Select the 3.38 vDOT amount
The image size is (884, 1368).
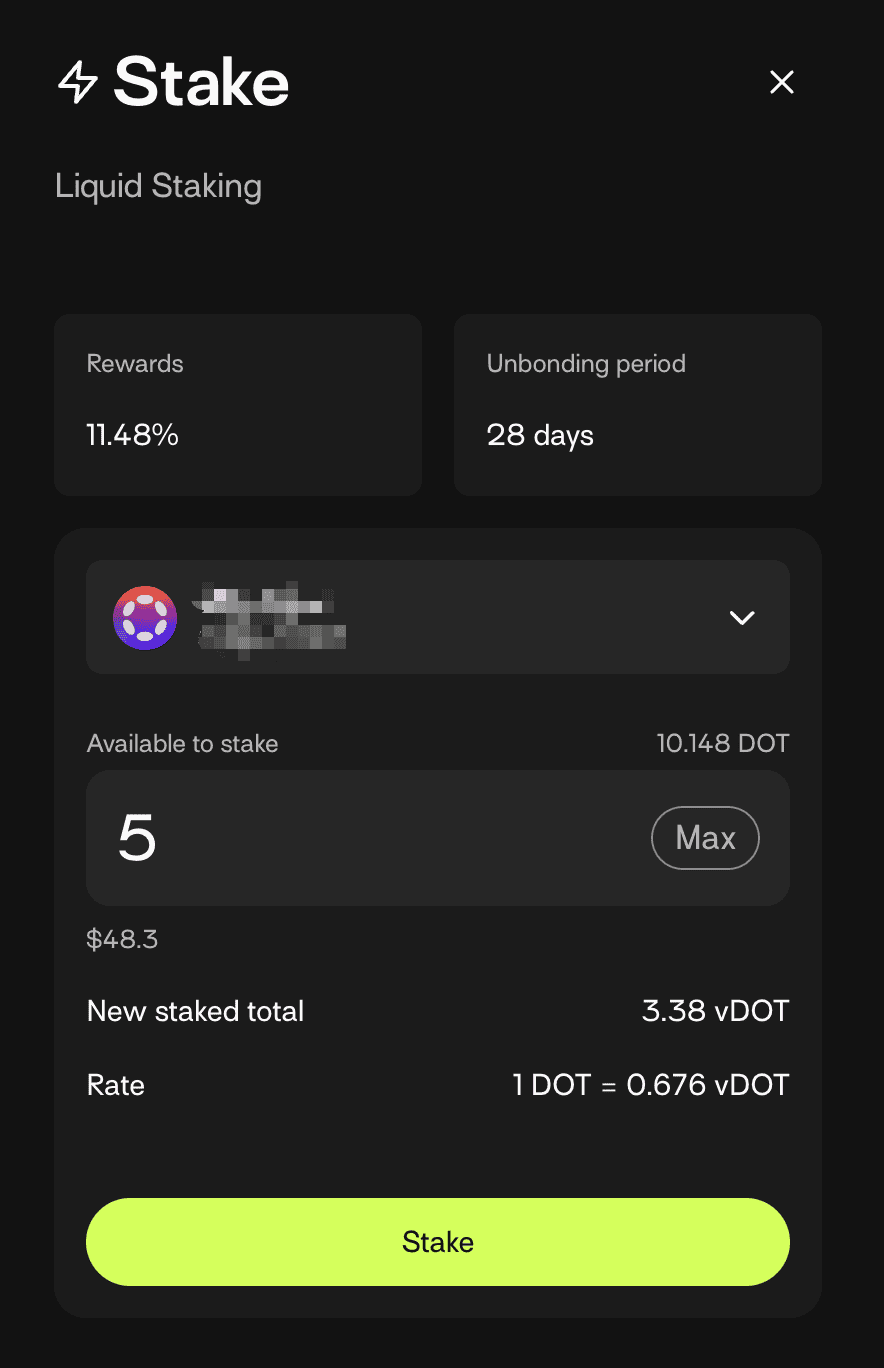click(x=715, y=1011)
